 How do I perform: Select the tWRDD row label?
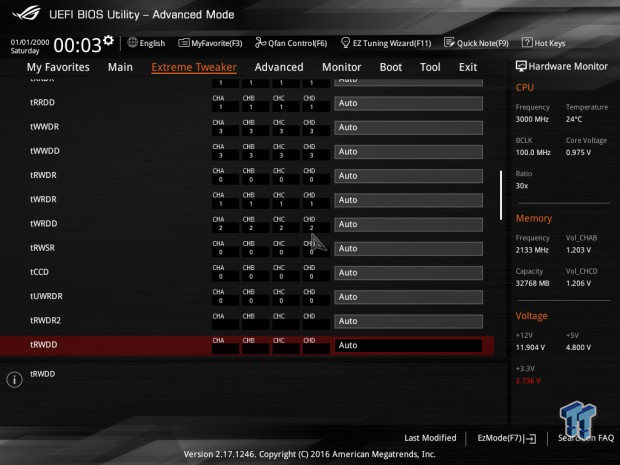(x=43, y=223)
